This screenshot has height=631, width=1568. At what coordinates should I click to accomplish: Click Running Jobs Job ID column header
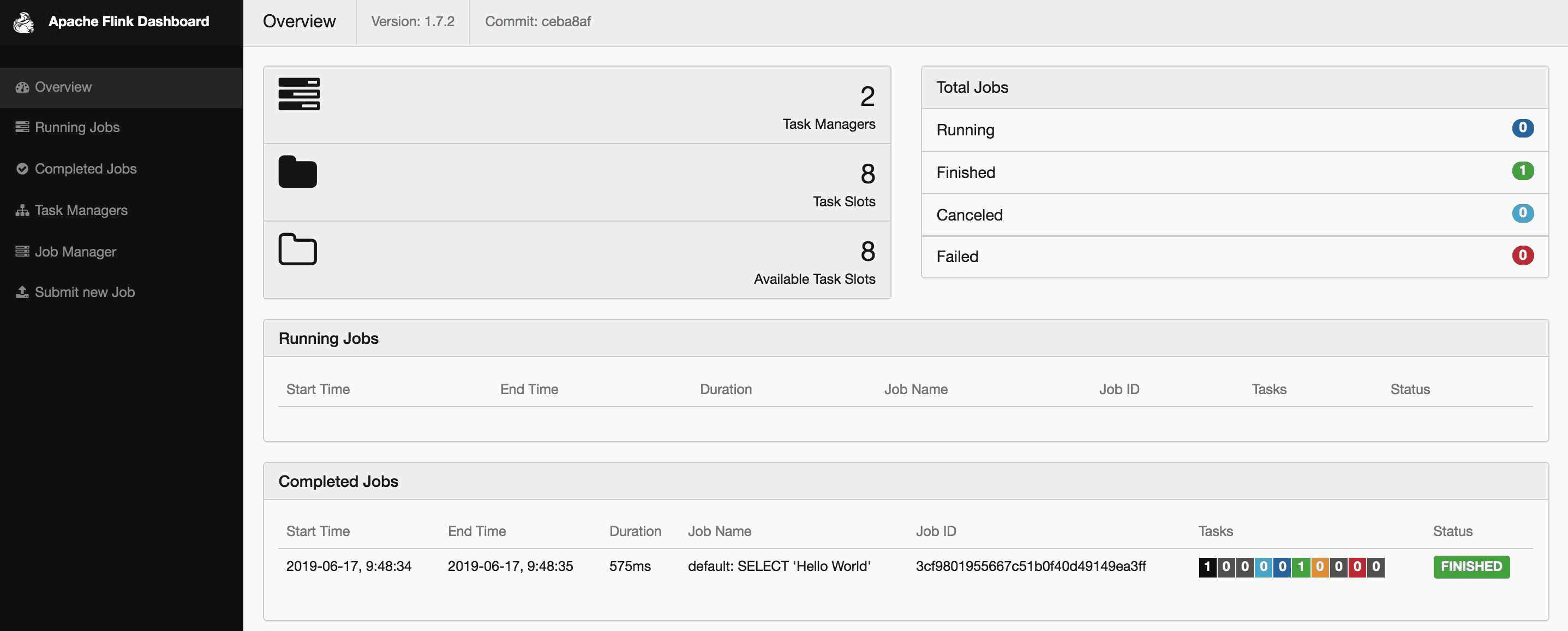[1119, 389]
